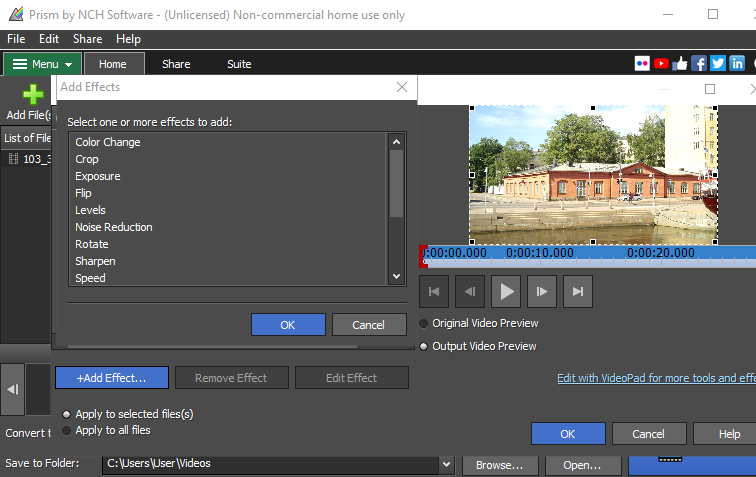Open the YouTube social icon
Screen dimensions: 756x477
661,64
